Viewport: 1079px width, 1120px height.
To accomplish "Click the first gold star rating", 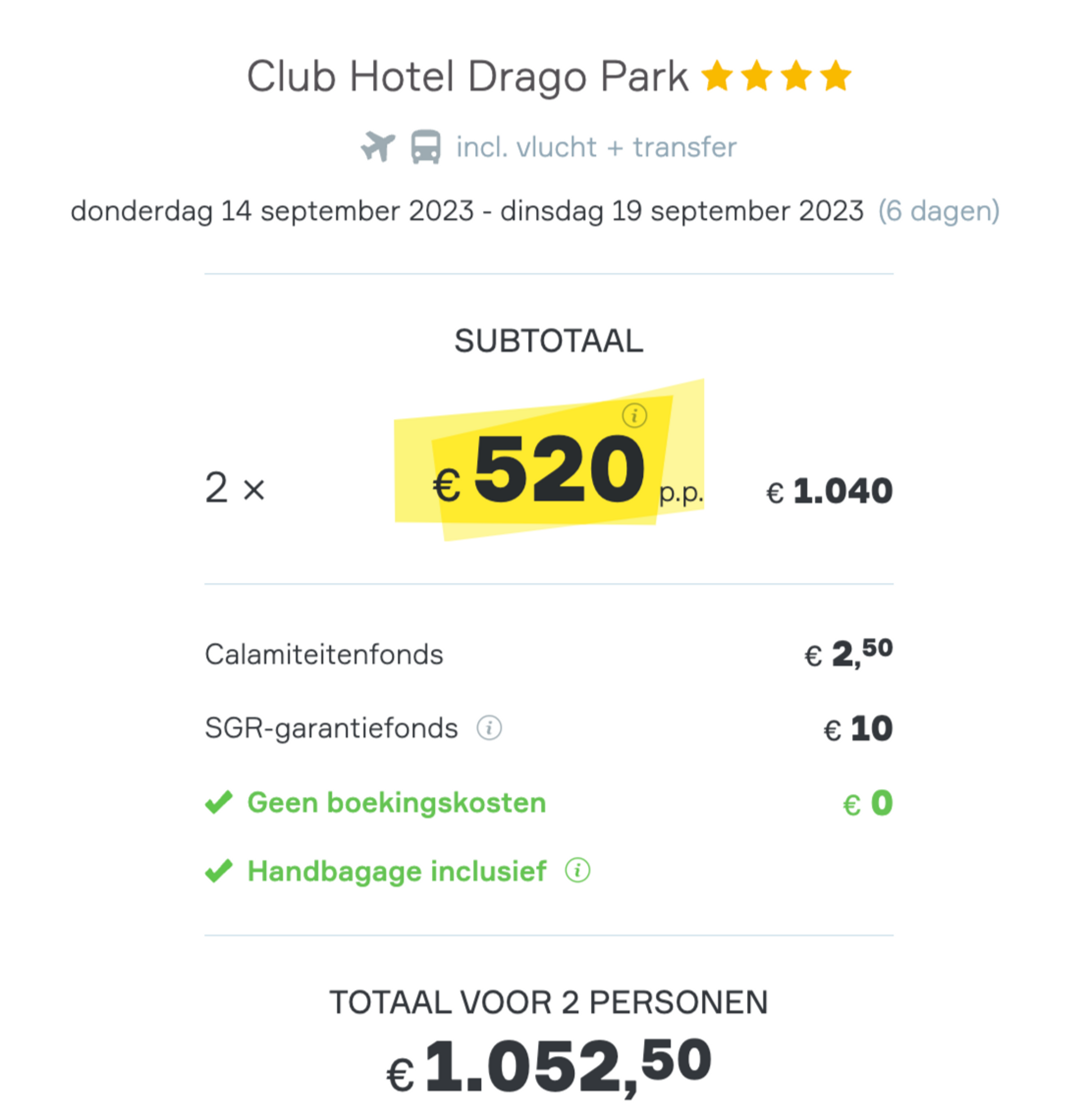I will tap(717, 76).
